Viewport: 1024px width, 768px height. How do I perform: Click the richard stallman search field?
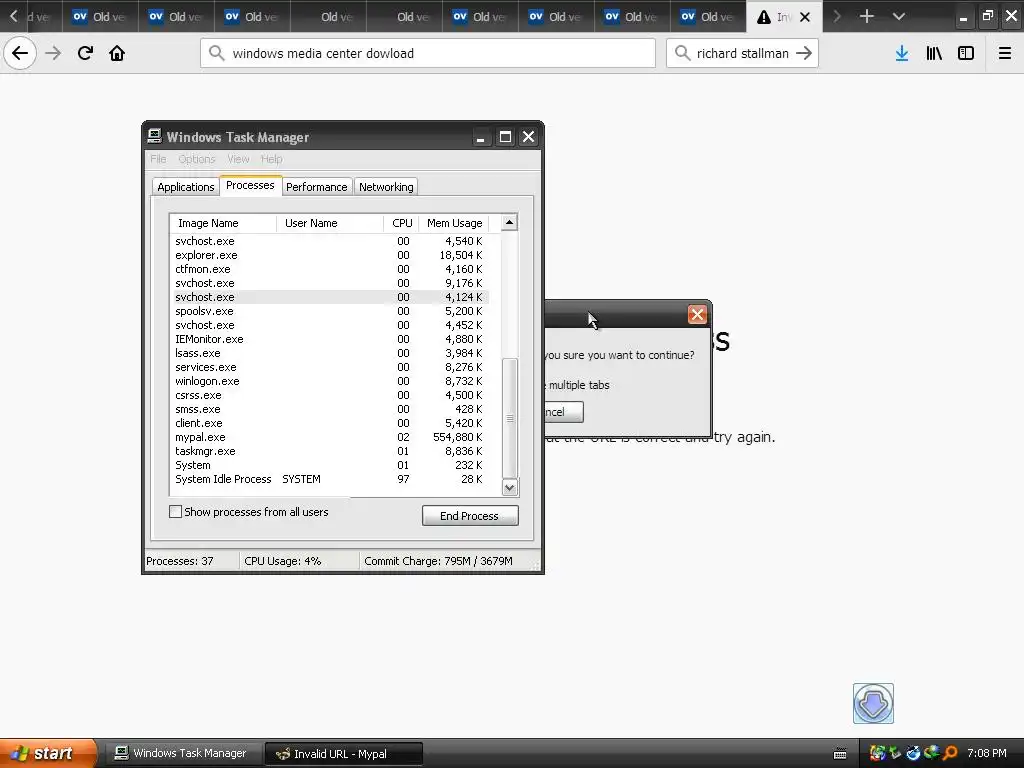tap(743, 53)
